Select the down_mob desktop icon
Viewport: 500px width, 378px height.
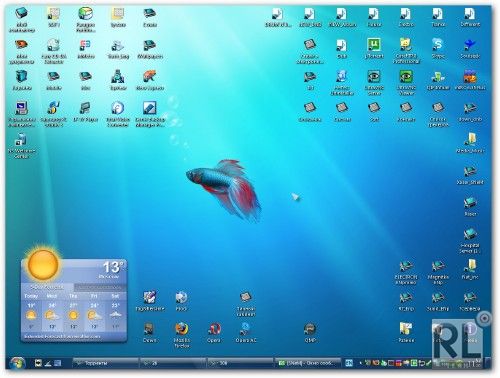pyautogui.click(x=470, y=112)
